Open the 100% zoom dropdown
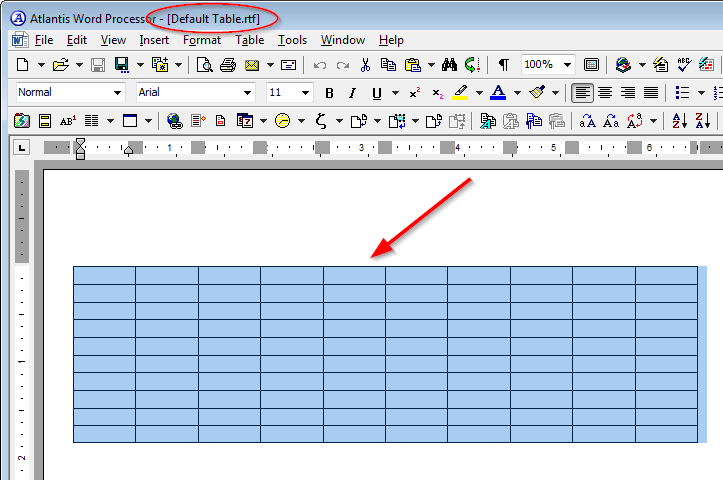723x480 pixels. pyautogui.click(x=568, y=65)
